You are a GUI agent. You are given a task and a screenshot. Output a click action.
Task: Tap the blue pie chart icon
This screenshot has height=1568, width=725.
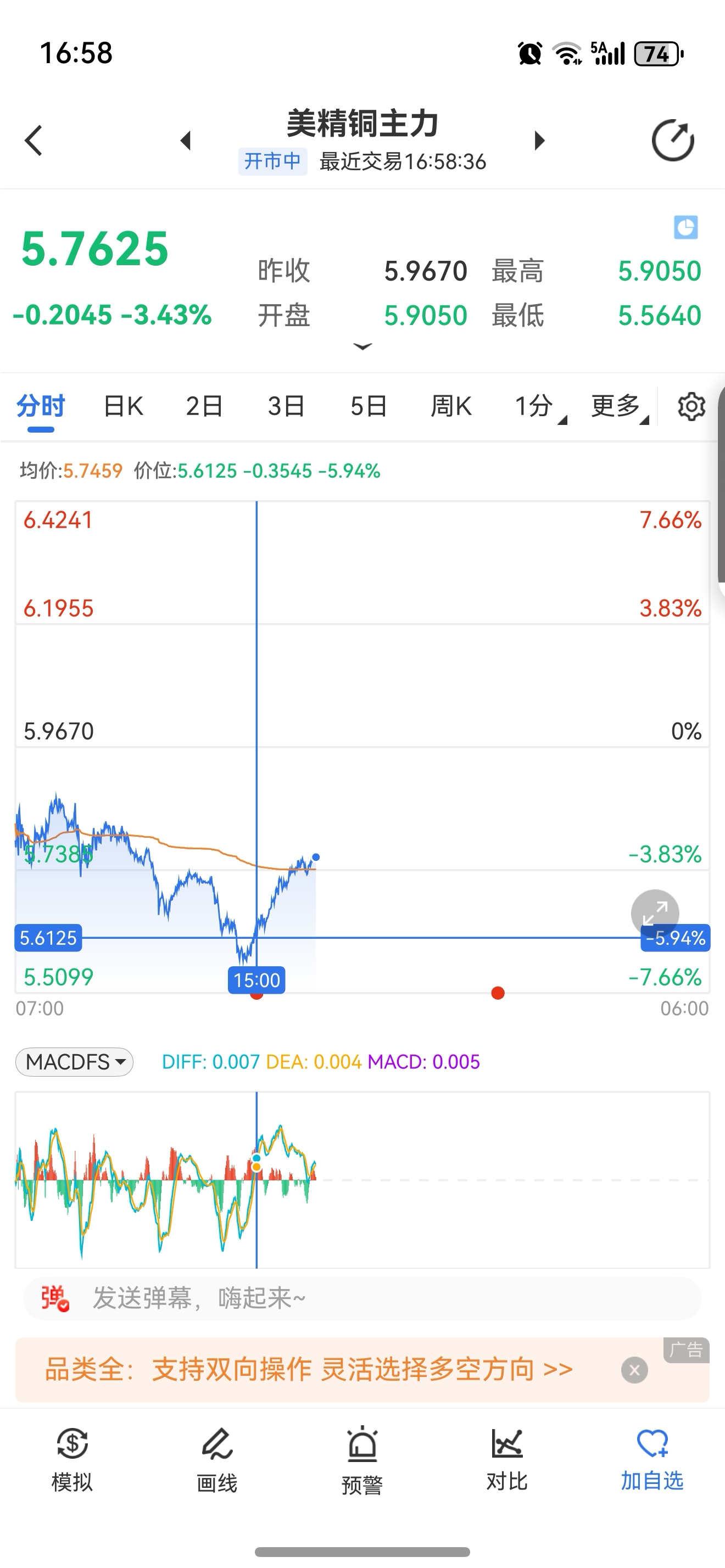tap(686, 228)
